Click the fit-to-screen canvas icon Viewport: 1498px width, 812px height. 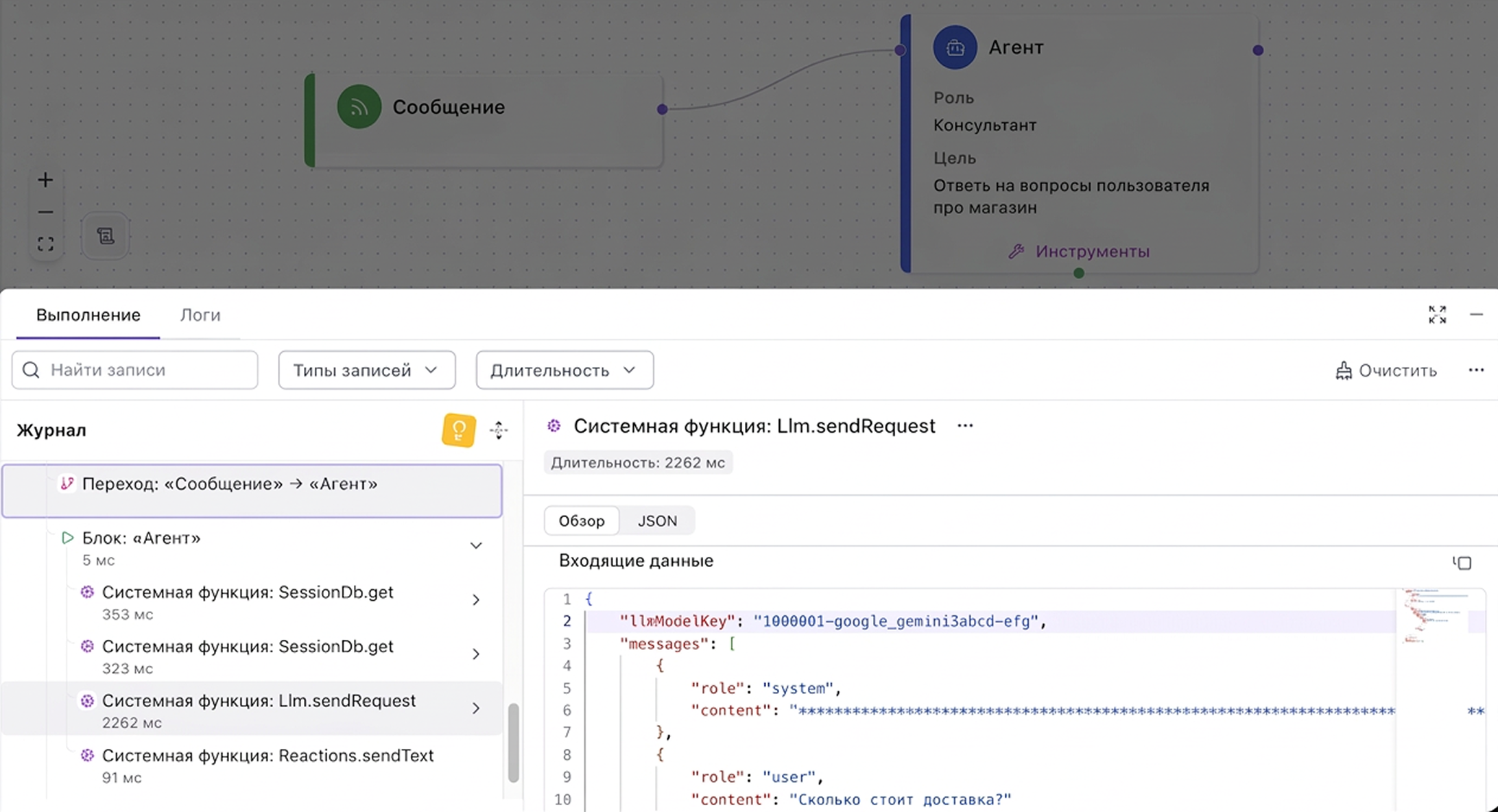click(x=45, y=244)
